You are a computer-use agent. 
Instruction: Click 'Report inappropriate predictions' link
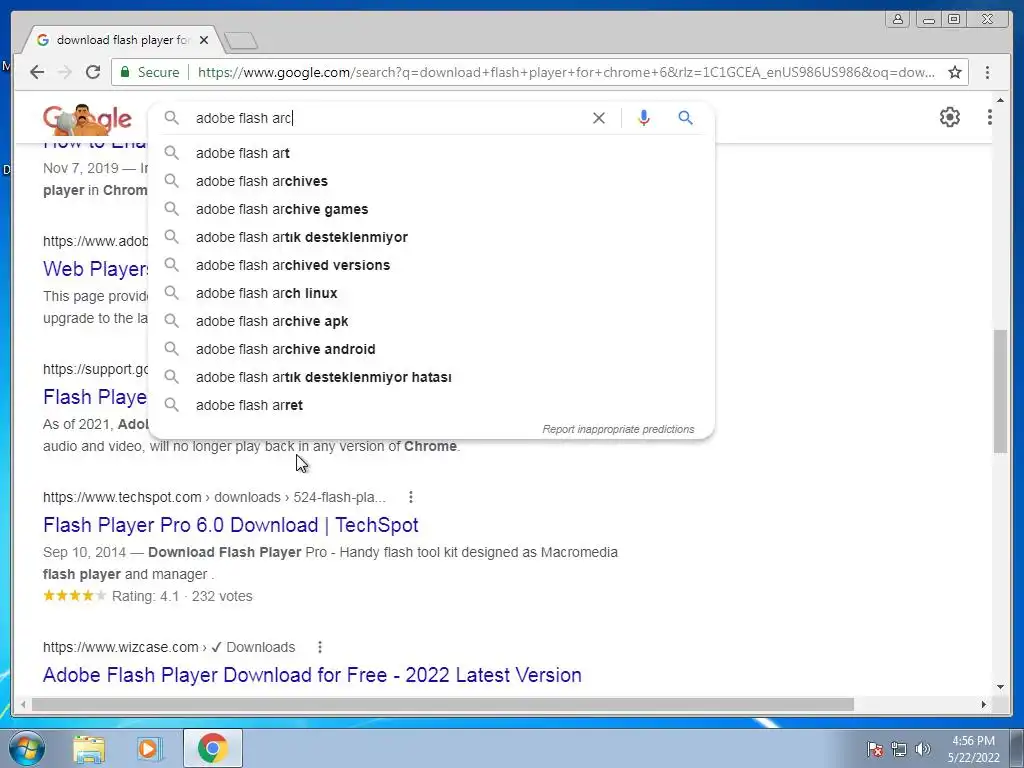coord(618,430)
